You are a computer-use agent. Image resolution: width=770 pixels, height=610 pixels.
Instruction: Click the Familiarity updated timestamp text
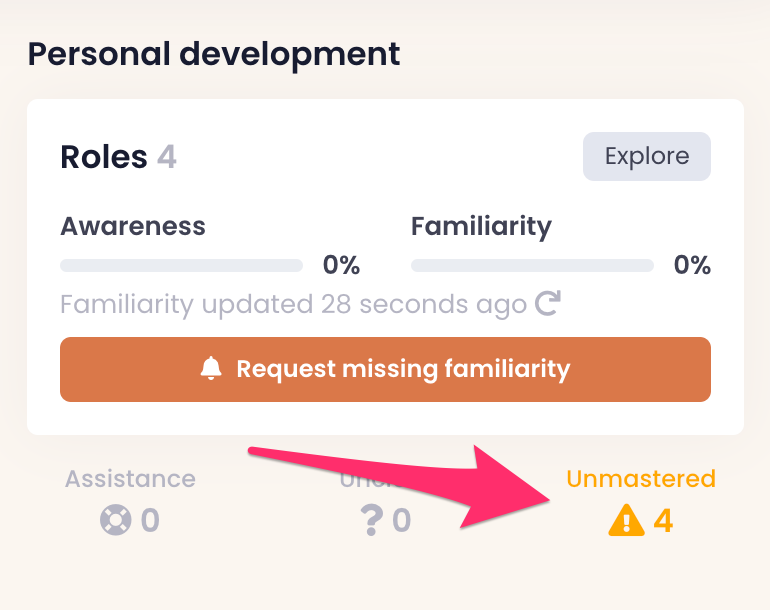tap(293, 304)
